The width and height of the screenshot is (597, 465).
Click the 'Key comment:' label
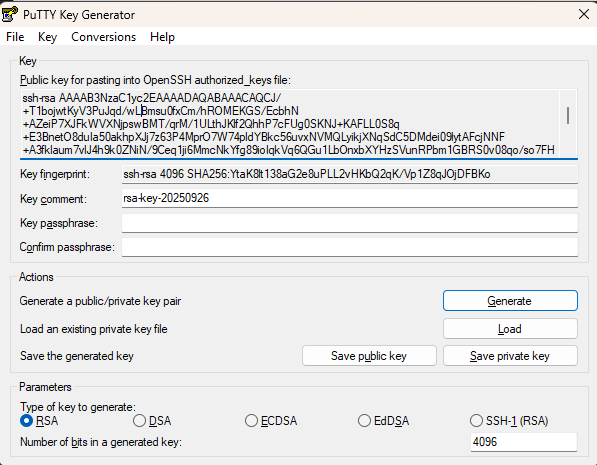coord(53,199)
